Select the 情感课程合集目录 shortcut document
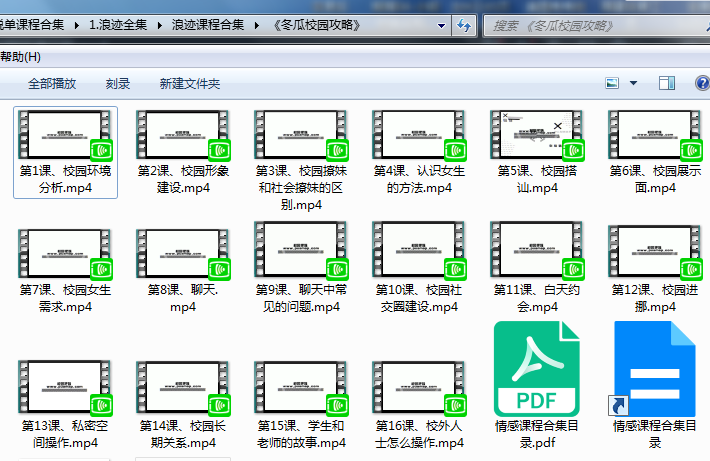This screenshot has height=461, width=710. (x=654, y=385)
